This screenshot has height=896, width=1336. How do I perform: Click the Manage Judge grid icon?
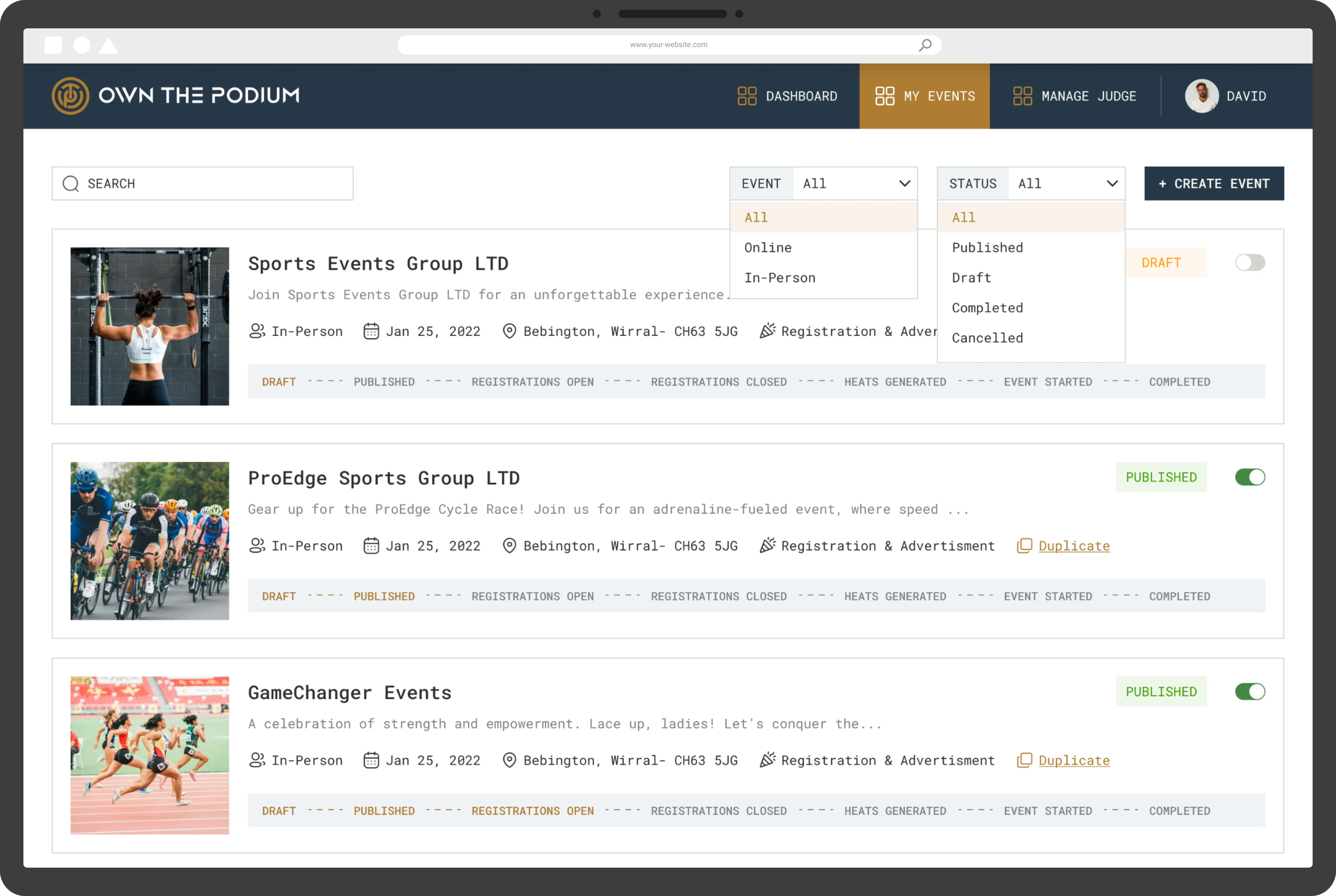(1022, 96)
